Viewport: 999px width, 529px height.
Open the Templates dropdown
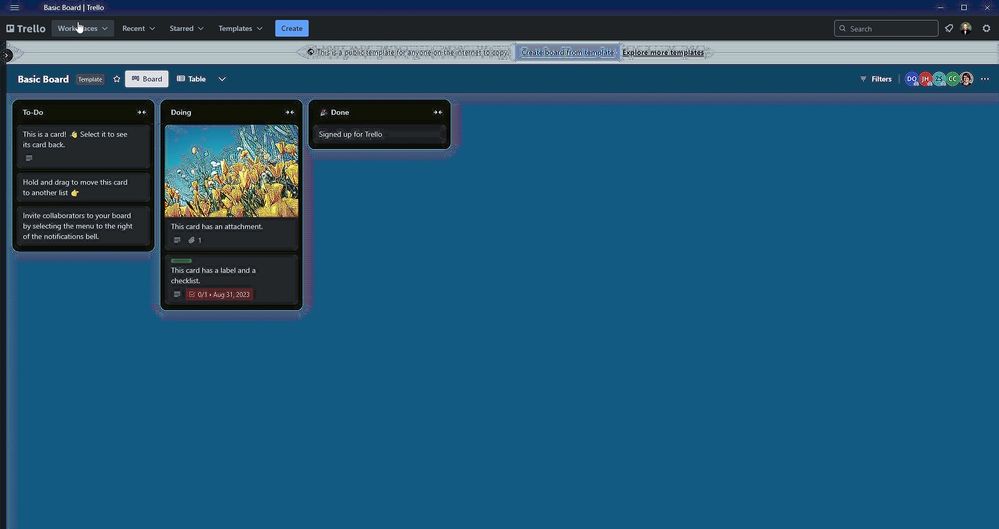[x=240, y=29]
